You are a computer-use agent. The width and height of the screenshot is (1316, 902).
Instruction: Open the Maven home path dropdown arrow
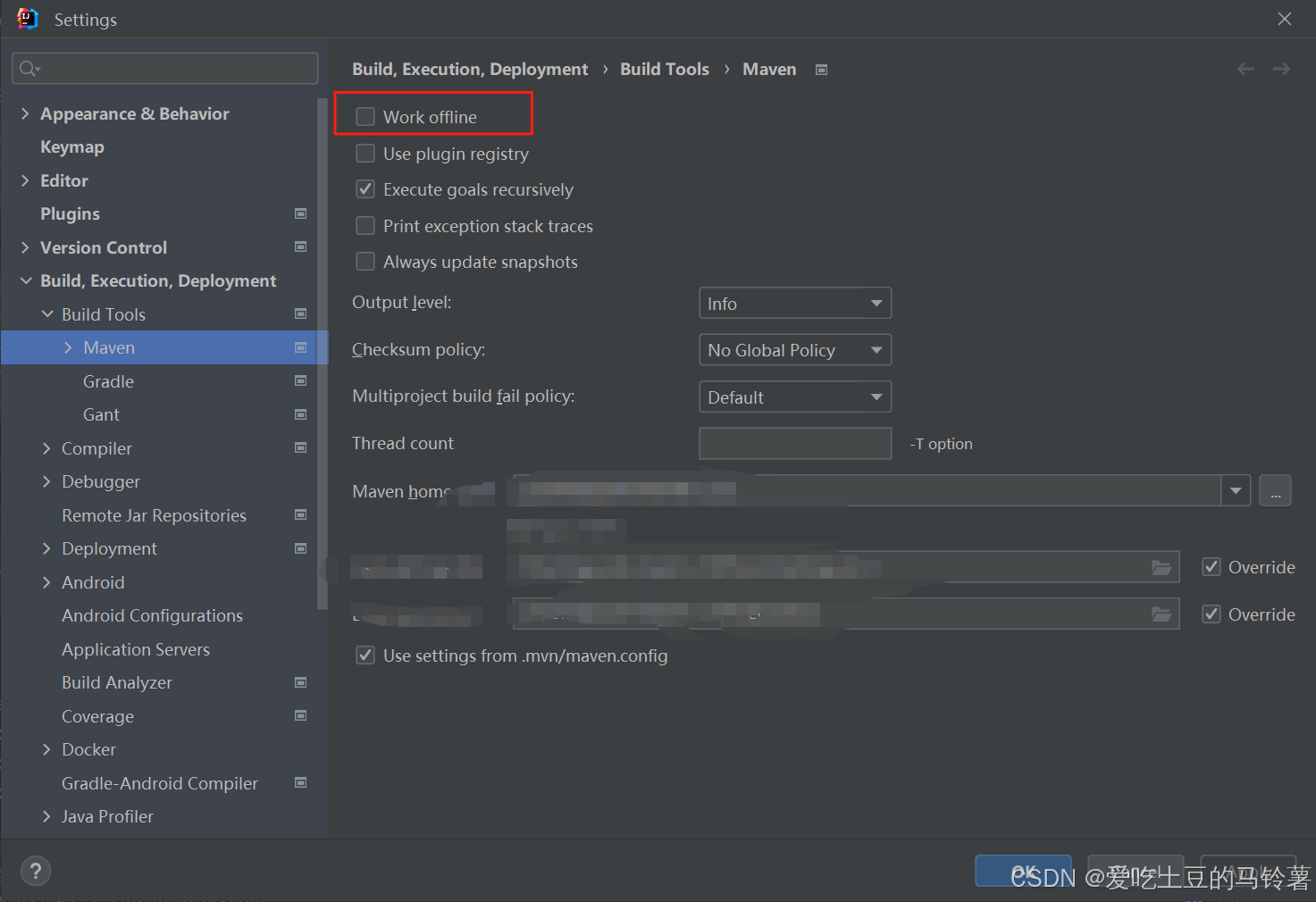click(1236, 490)
